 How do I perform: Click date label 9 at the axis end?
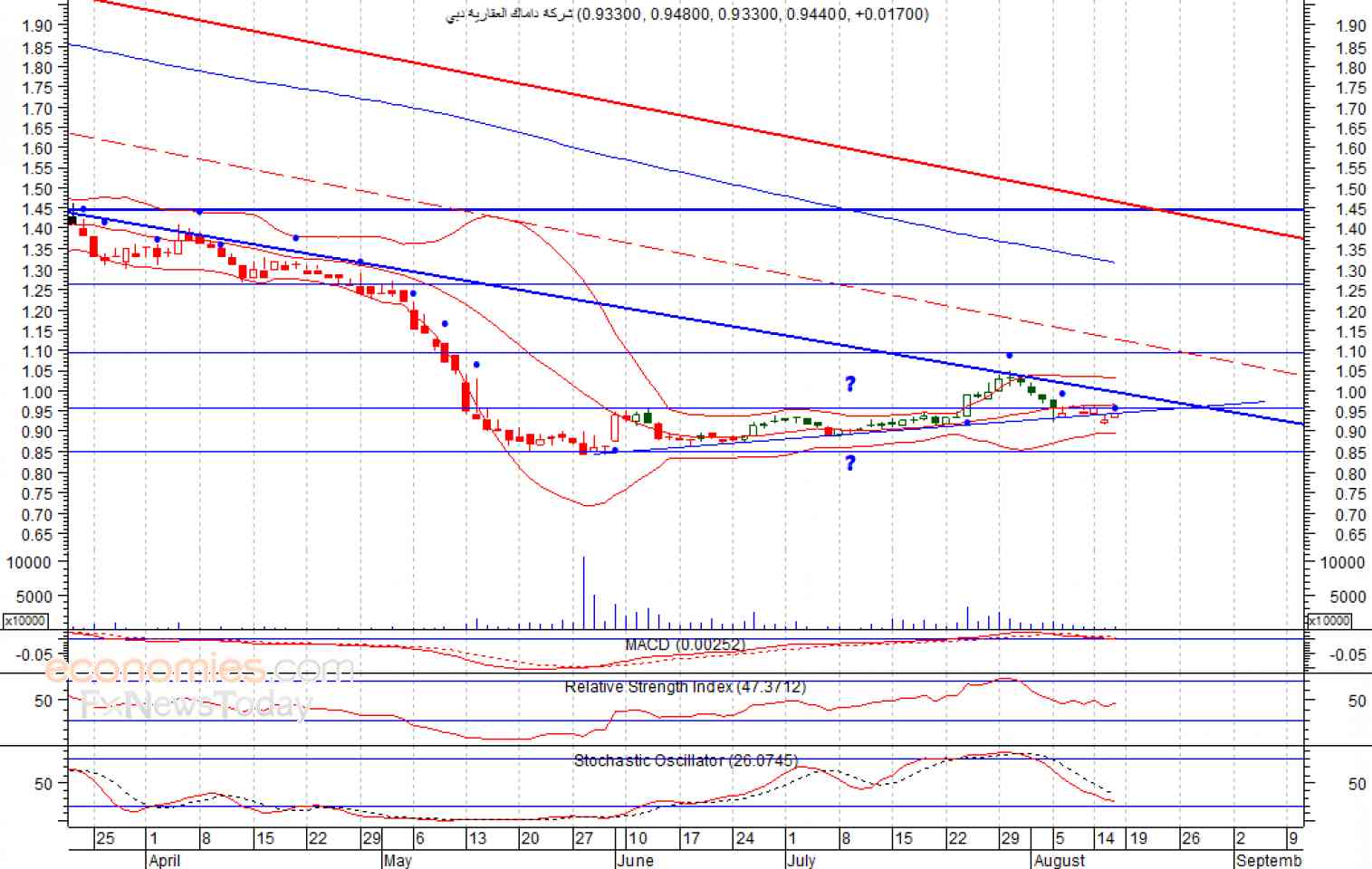tap(1294, 838)
